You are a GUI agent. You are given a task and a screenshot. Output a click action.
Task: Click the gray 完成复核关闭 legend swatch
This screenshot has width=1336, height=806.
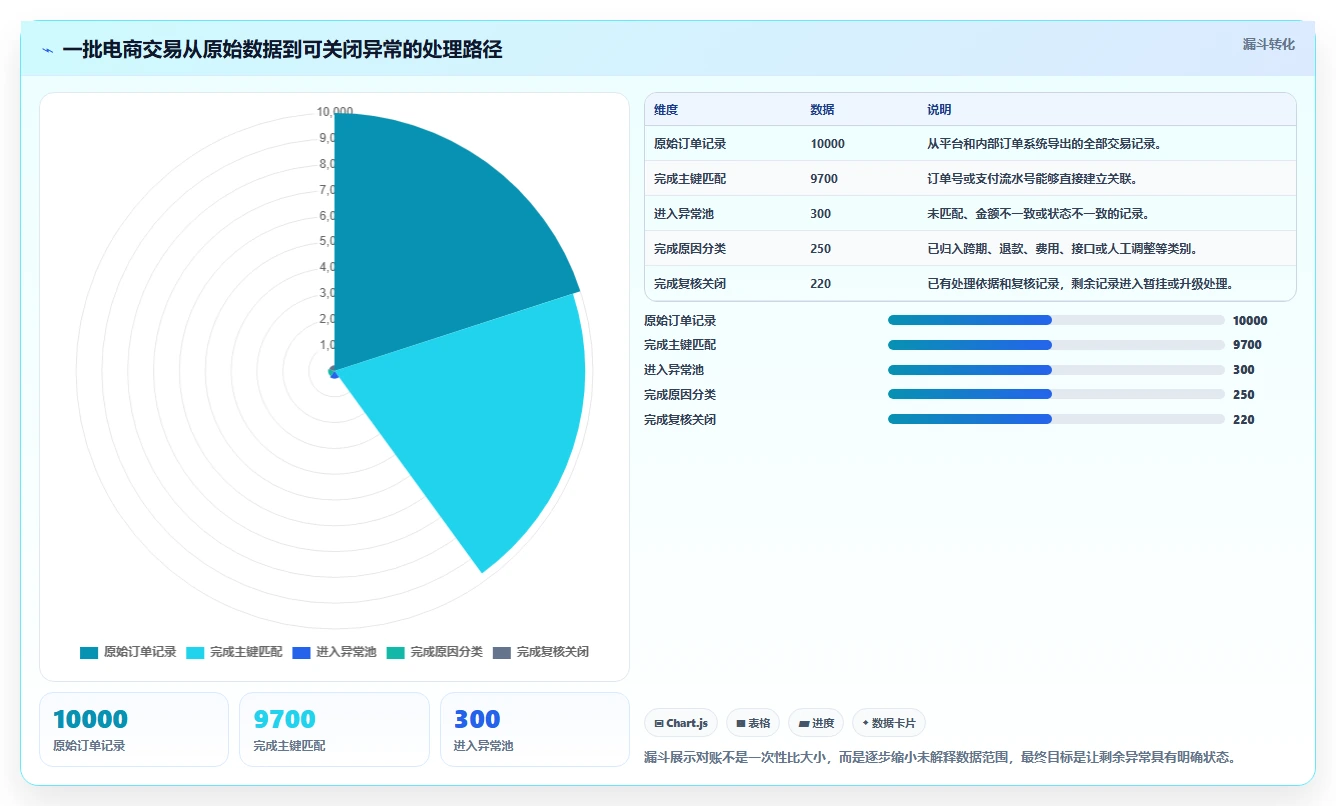502,652
